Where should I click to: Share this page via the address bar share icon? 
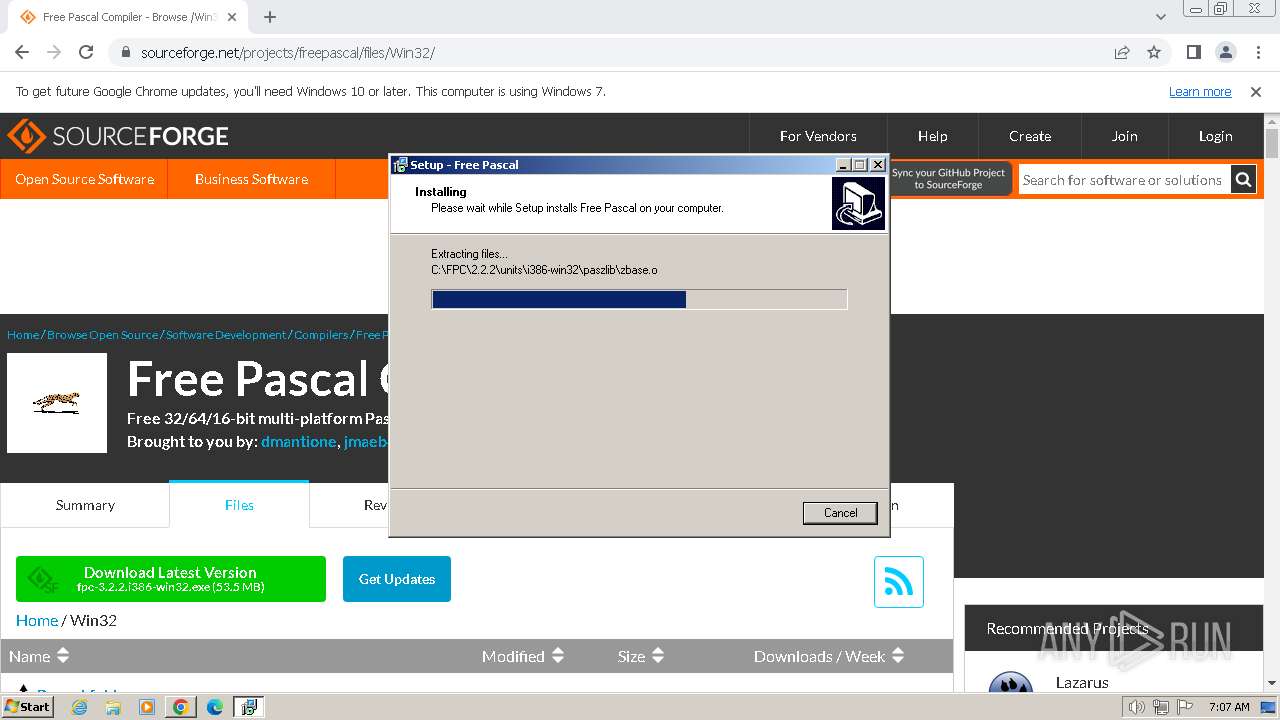click(x=1122, y=52)
